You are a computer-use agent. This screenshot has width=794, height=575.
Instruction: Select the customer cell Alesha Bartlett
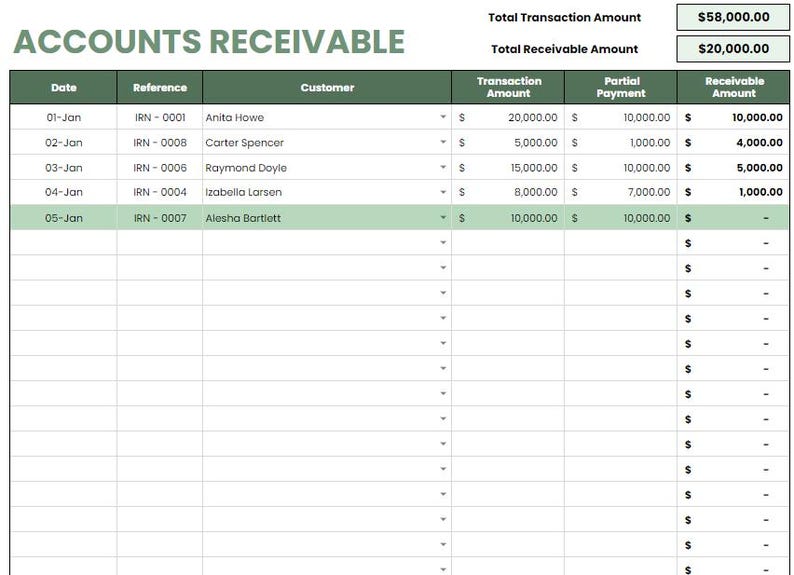327,218
